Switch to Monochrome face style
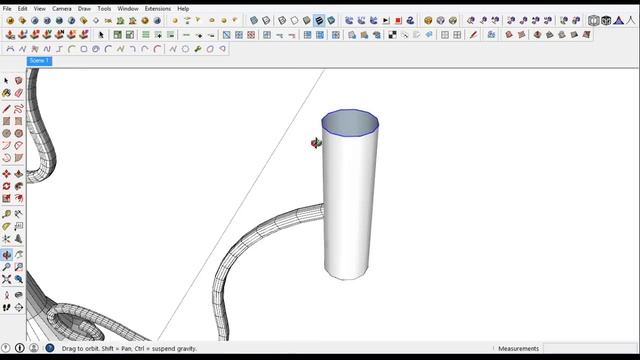640x360 pixels. pos(331,20)
